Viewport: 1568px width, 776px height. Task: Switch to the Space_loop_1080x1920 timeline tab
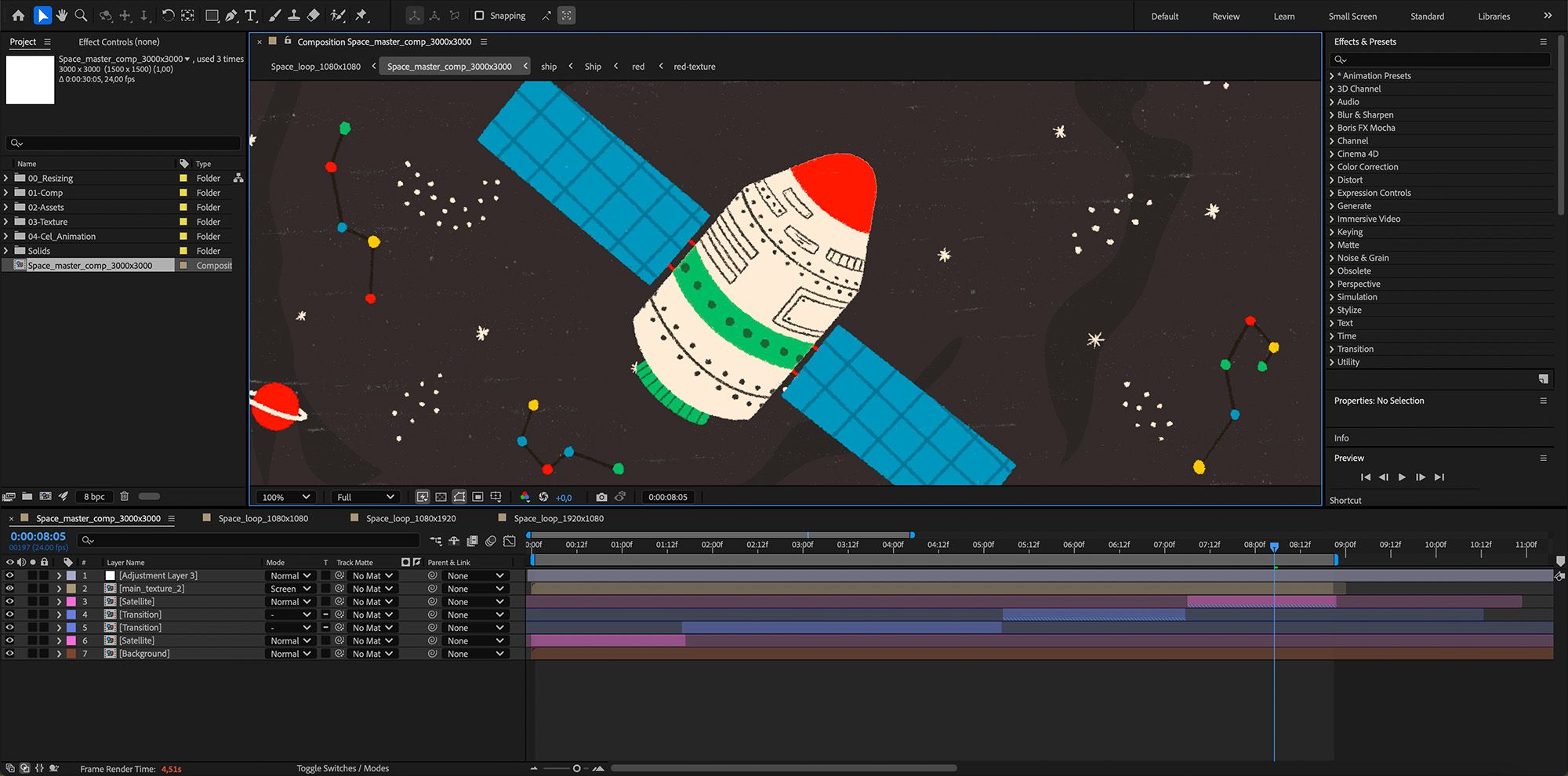click(x=411, y=518)
